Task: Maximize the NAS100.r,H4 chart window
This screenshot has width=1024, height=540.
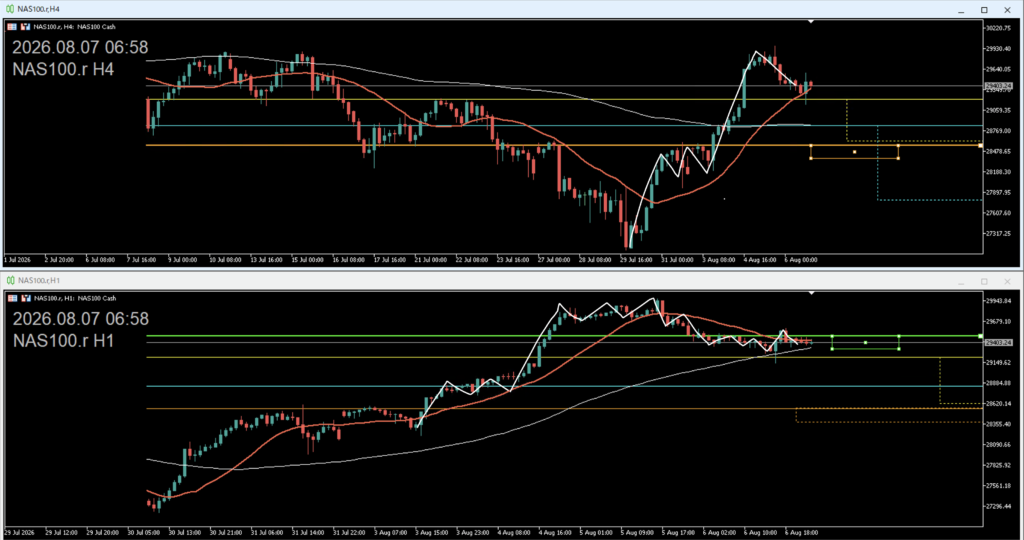Action: pyautogui.click(x=984, y=10)
